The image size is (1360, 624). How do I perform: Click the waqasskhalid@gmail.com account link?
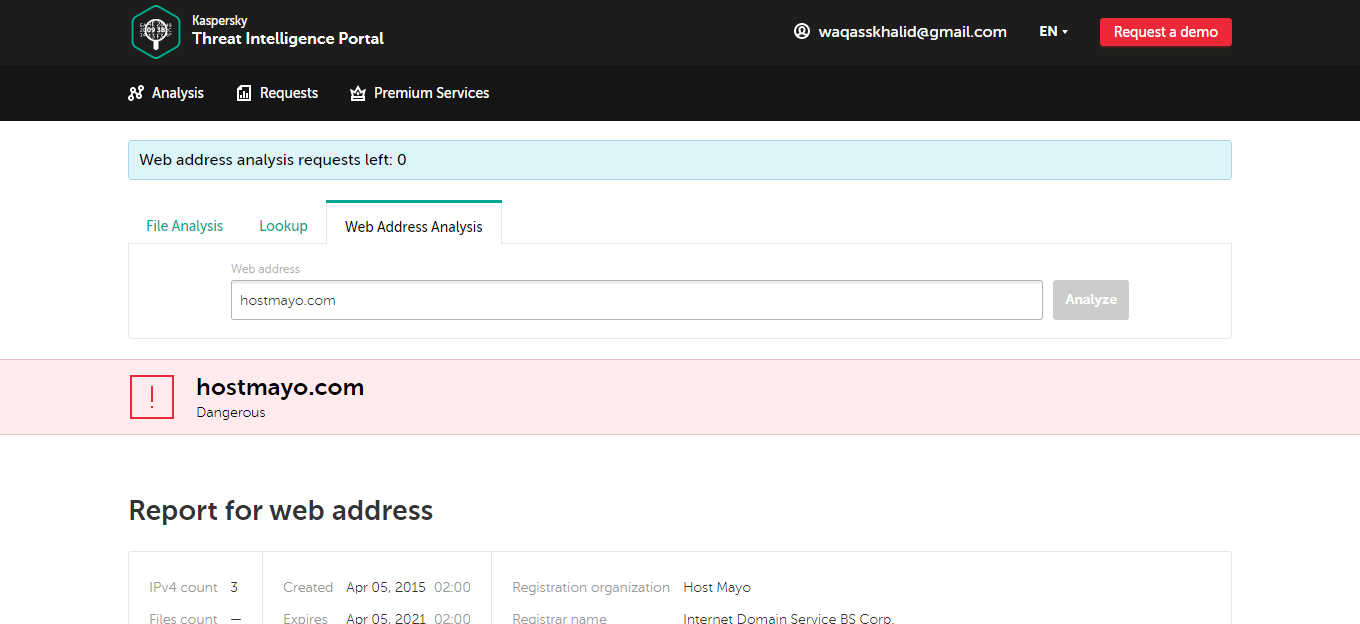pyautogui.click(x=912, y=32)
